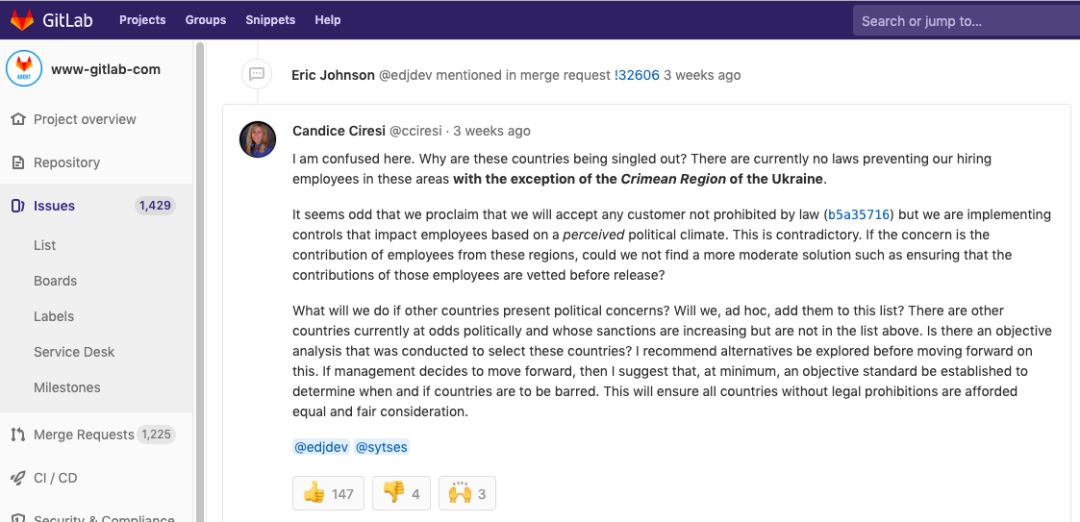Viewport: 1080px width, 522px height.
Task: Open the Projects menu in navbar
Action: click(142, 20)
